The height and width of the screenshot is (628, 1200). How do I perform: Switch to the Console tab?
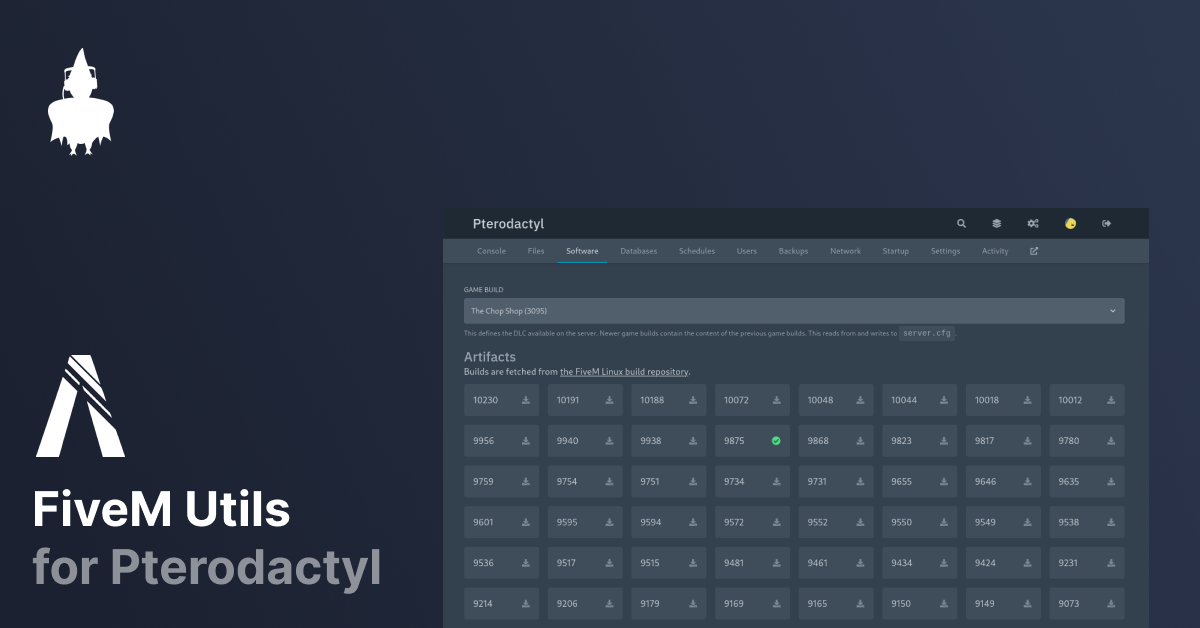[x=492, y=251]
